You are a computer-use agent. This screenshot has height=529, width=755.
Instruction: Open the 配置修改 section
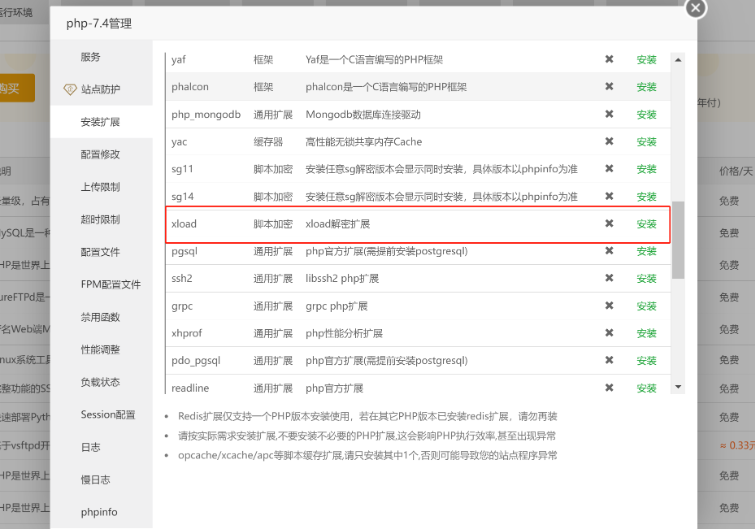100,155
